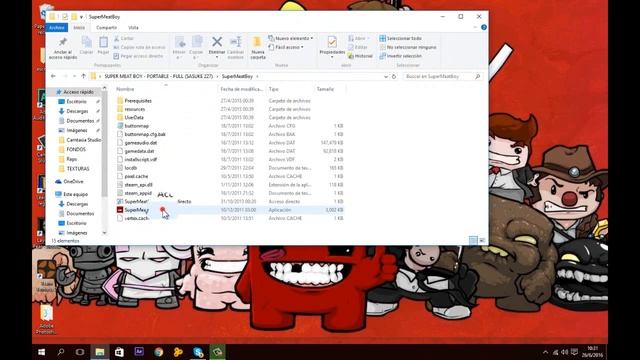Select the pixel.cache file

click(136, 176)
